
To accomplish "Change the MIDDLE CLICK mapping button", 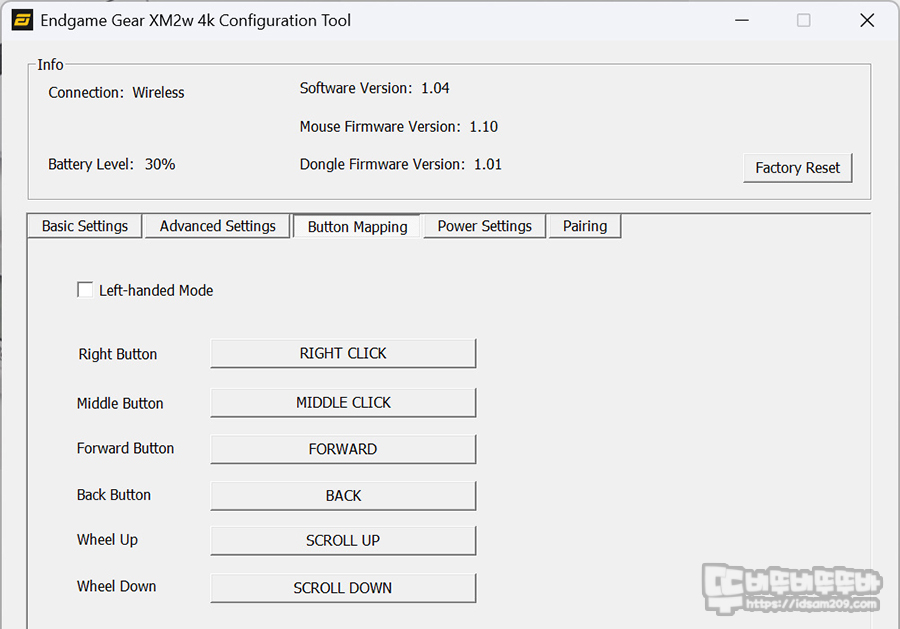I will pos(343,402).
